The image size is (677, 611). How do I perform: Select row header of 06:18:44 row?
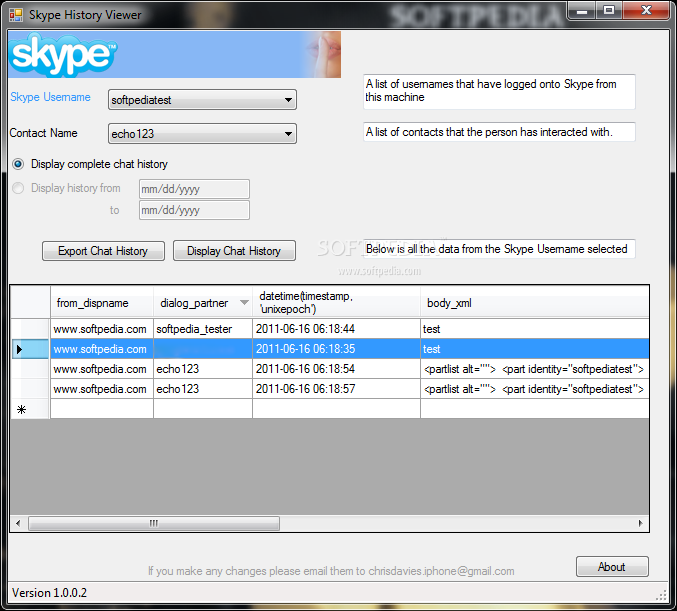(x=30, y=329)
